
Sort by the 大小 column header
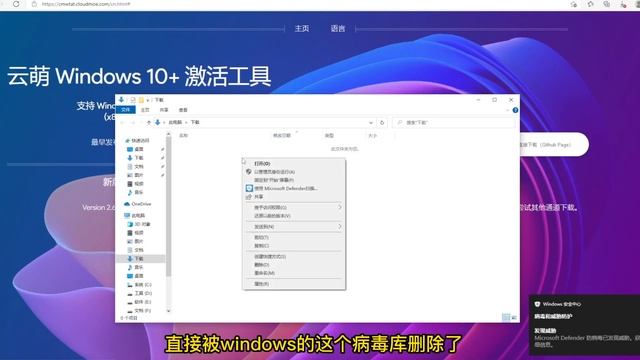(x=372, y=136)
